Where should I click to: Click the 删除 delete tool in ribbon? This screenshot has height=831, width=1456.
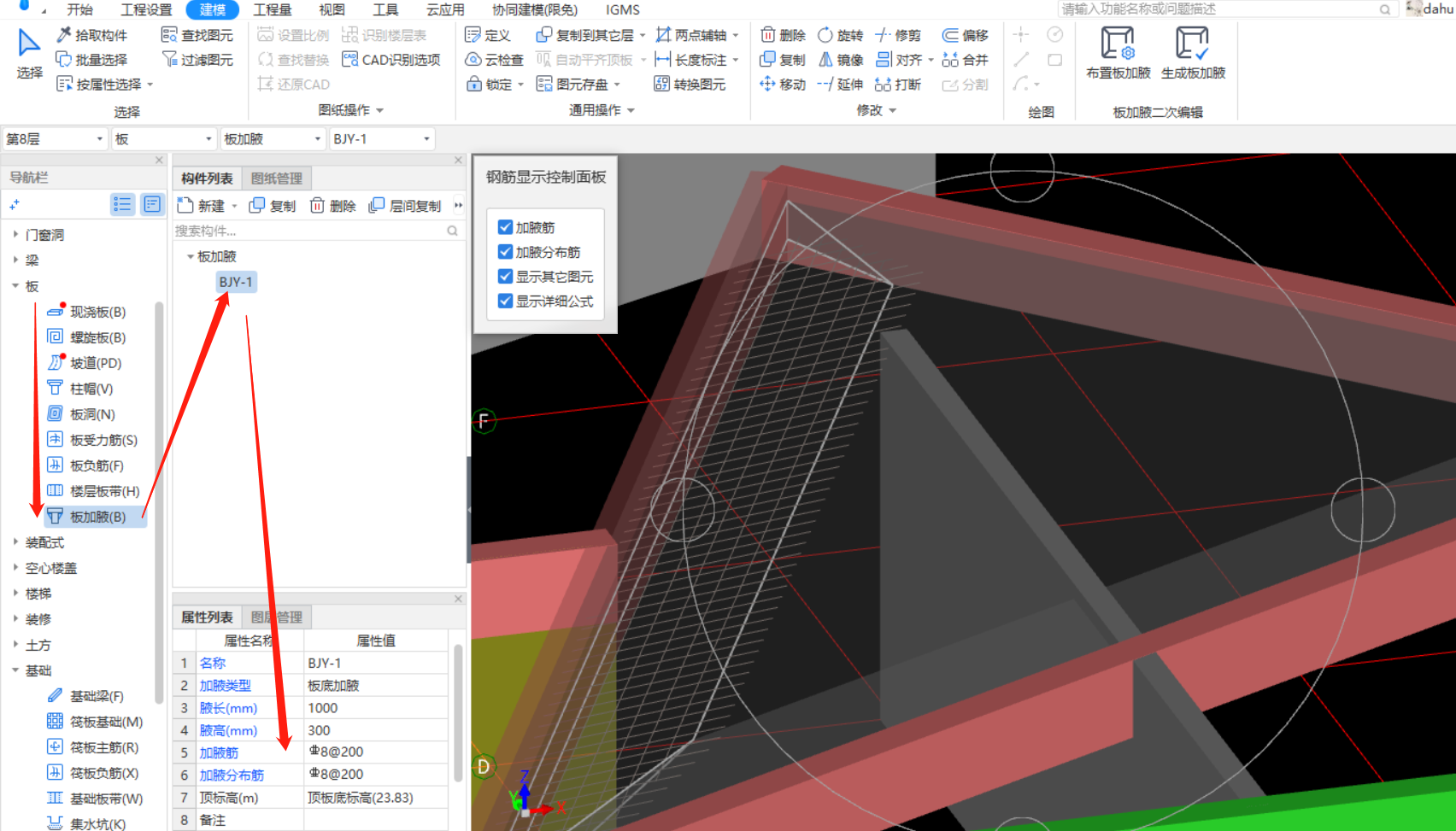click(x=783, y=35)
